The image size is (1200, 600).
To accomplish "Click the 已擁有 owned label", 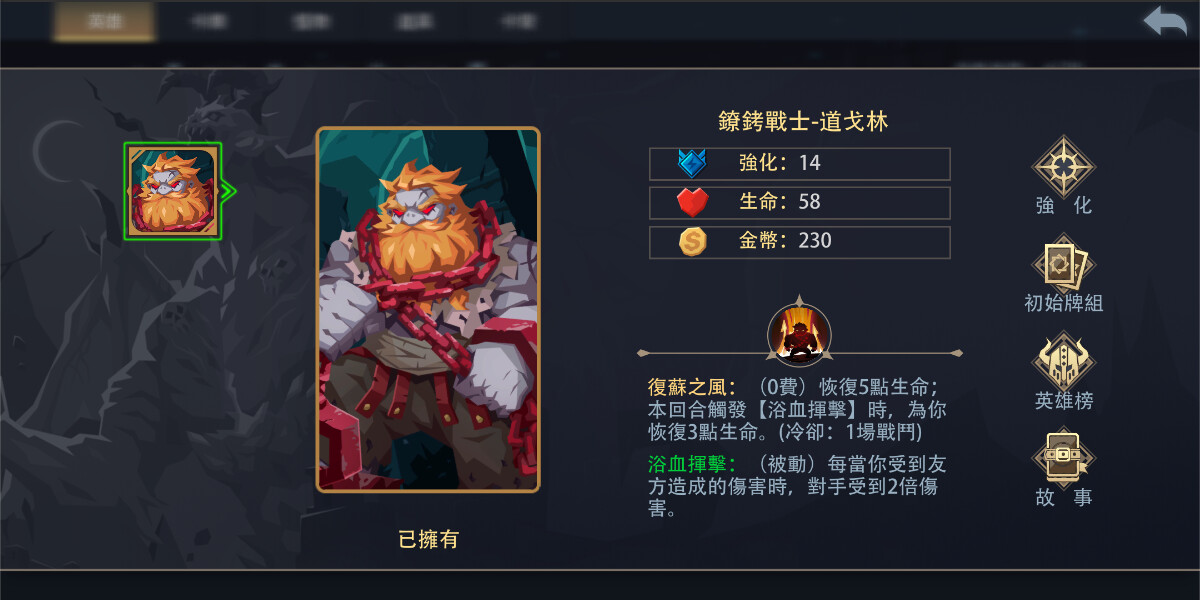I will tap(428, 539).
